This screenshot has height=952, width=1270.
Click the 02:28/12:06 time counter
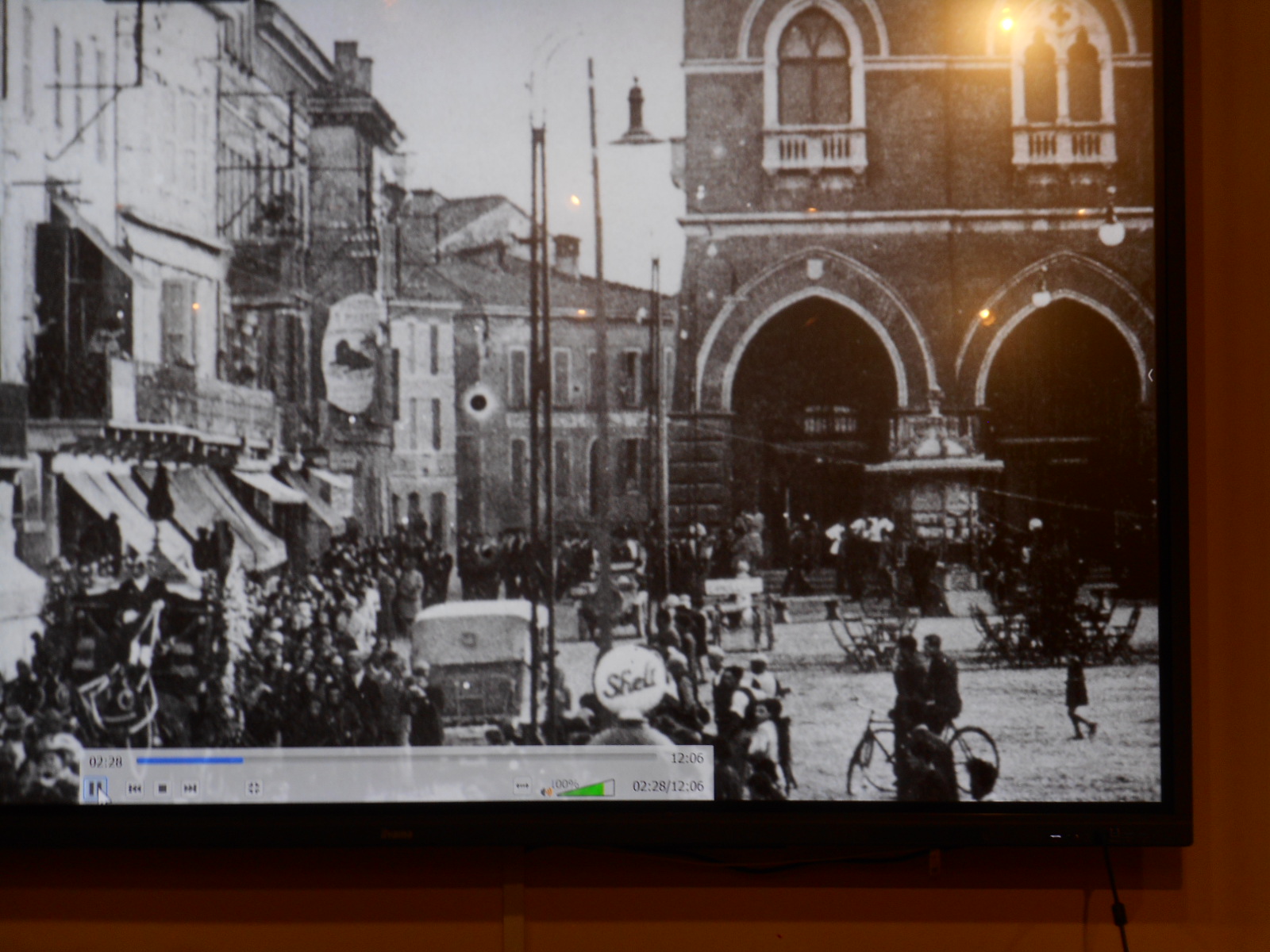point(668,786)
